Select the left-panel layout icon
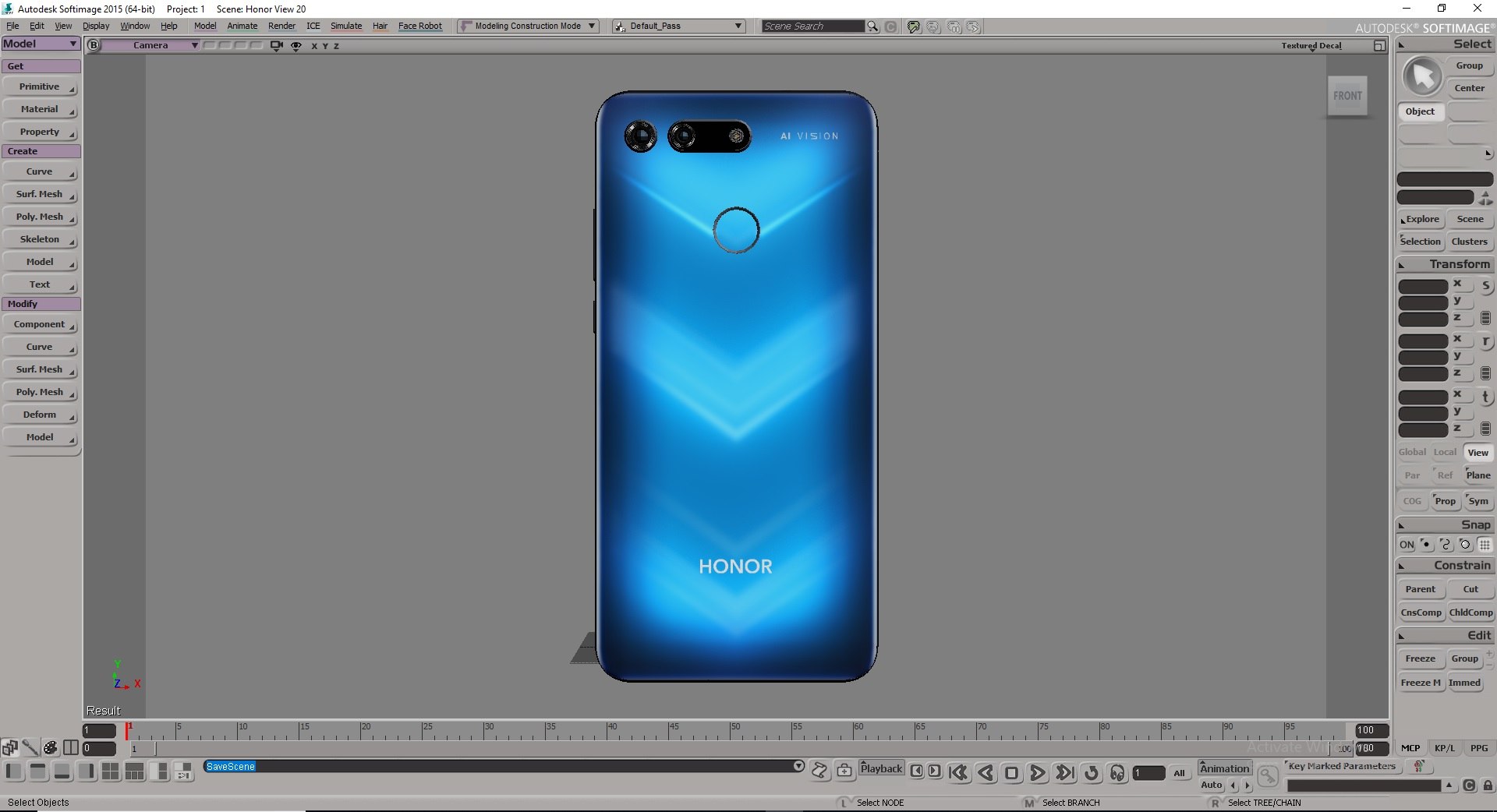 pos(13,771)
